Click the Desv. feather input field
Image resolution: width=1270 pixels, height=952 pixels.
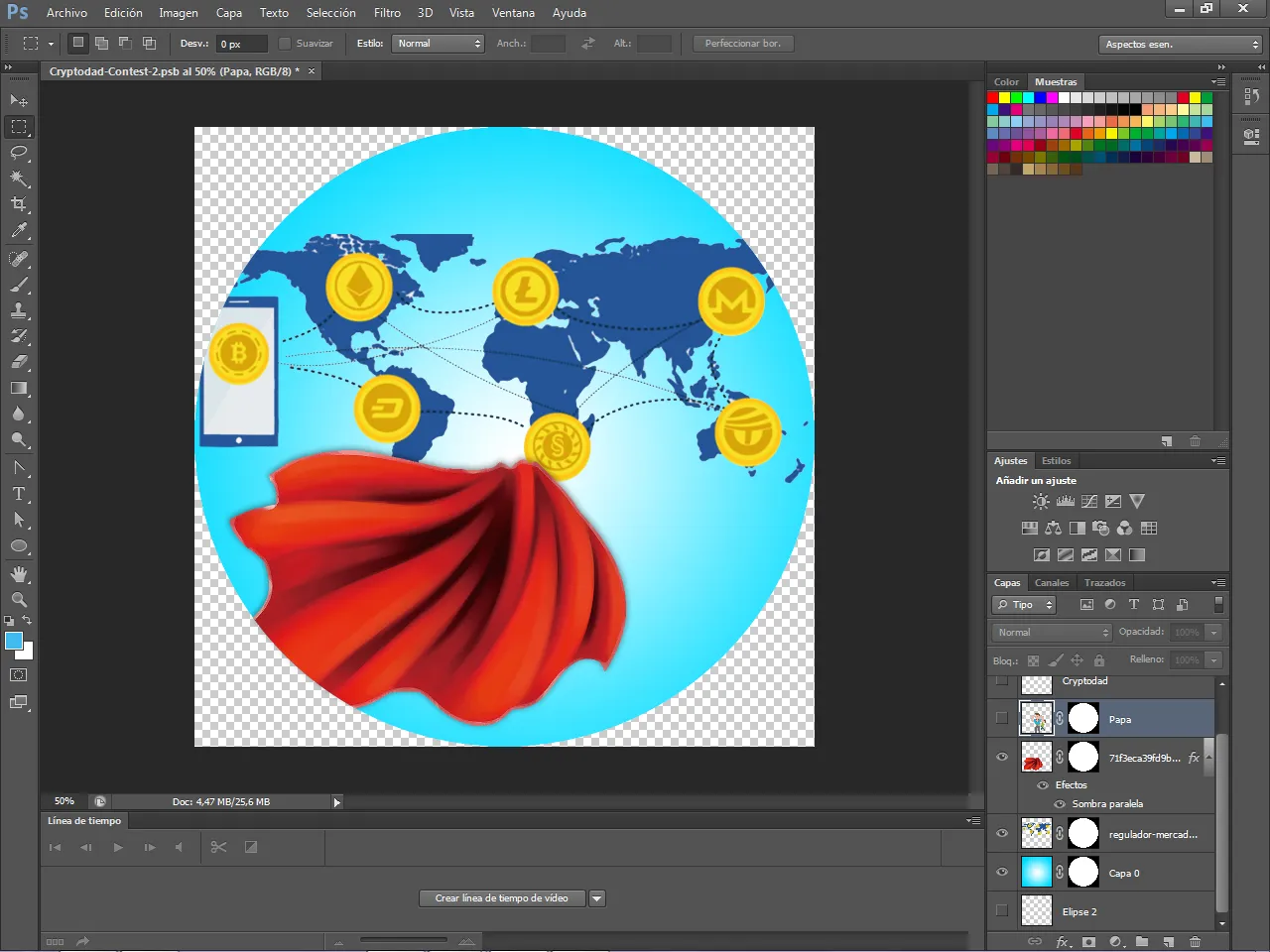click(242, 44)
